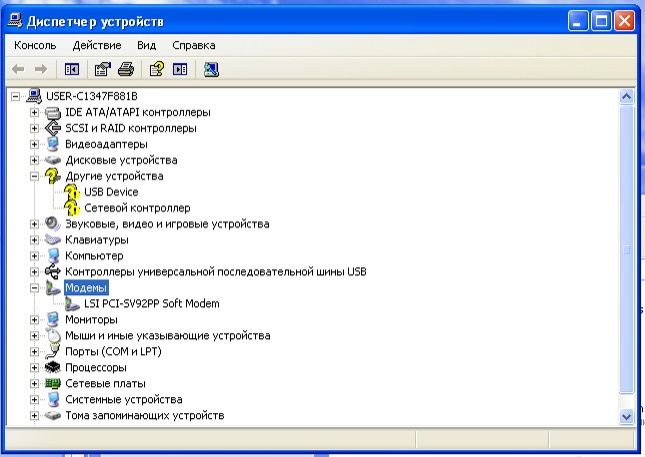Collapse the Другие устройства node

[35, 176]
